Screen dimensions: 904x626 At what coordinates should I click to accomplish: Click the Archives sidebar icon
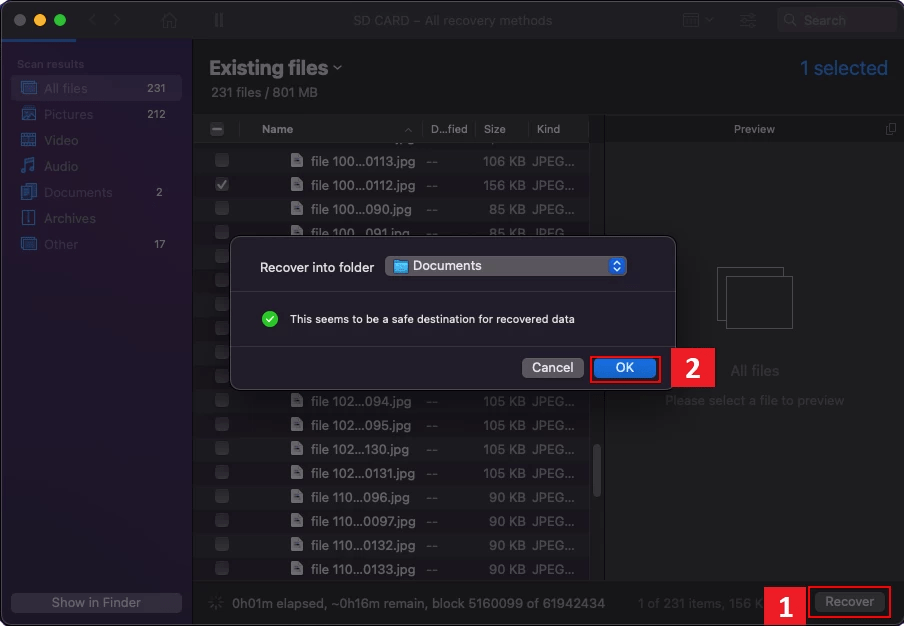point(28,217)
